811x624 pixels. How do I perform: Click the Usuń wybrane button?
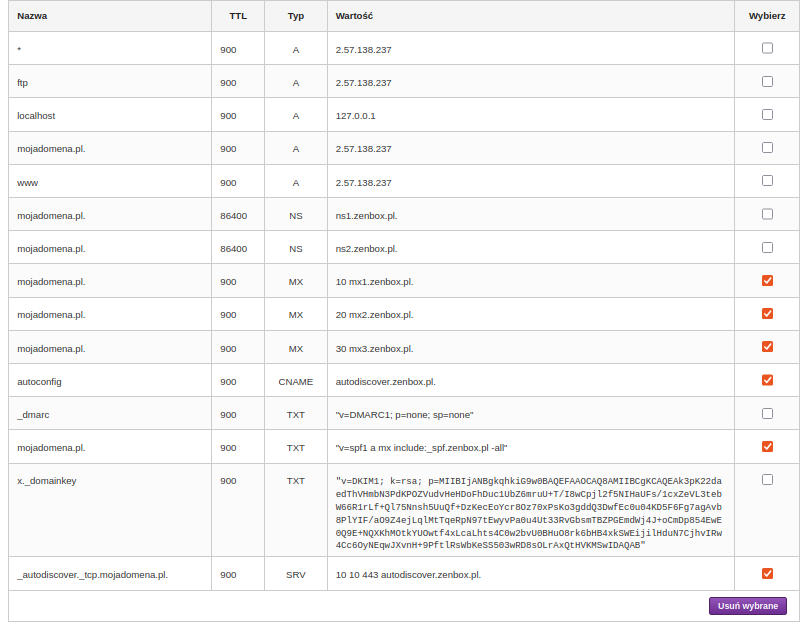[x=747, y=606]
